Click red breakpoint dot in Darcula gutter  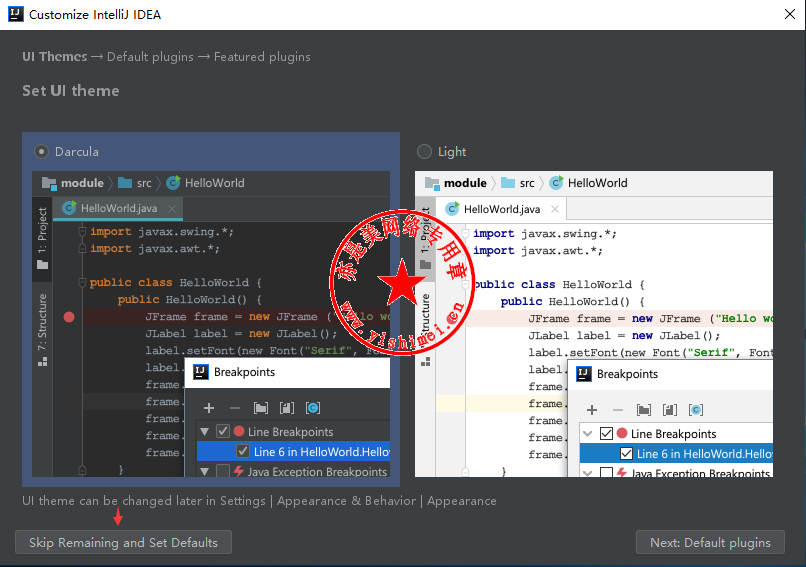69,317
